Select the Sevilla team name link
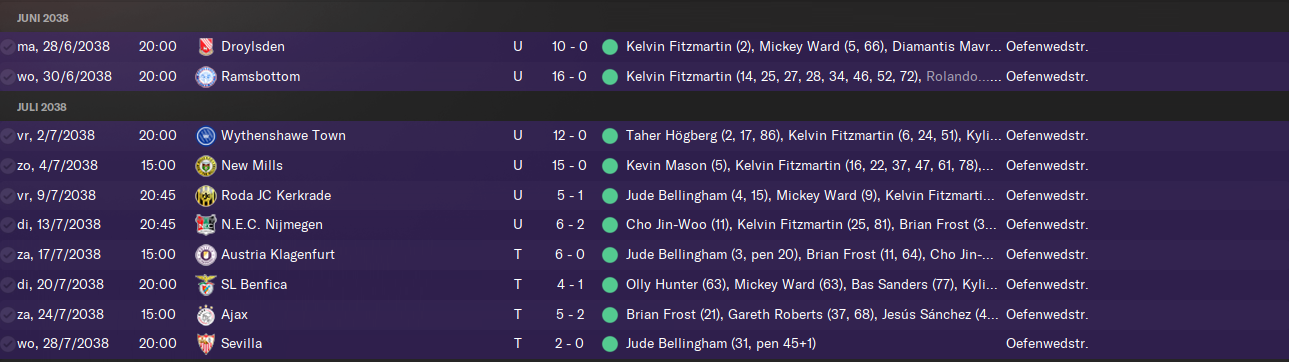The image size is (1289, 362). (242, 344)
